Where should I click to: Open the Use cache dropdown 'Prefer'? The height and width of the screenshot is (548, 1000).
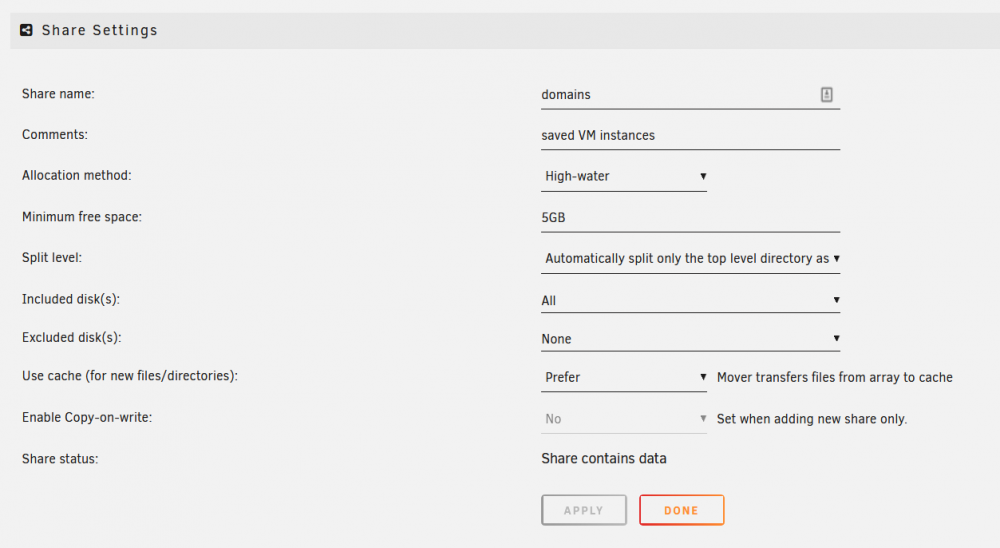[x=624, y=377]
